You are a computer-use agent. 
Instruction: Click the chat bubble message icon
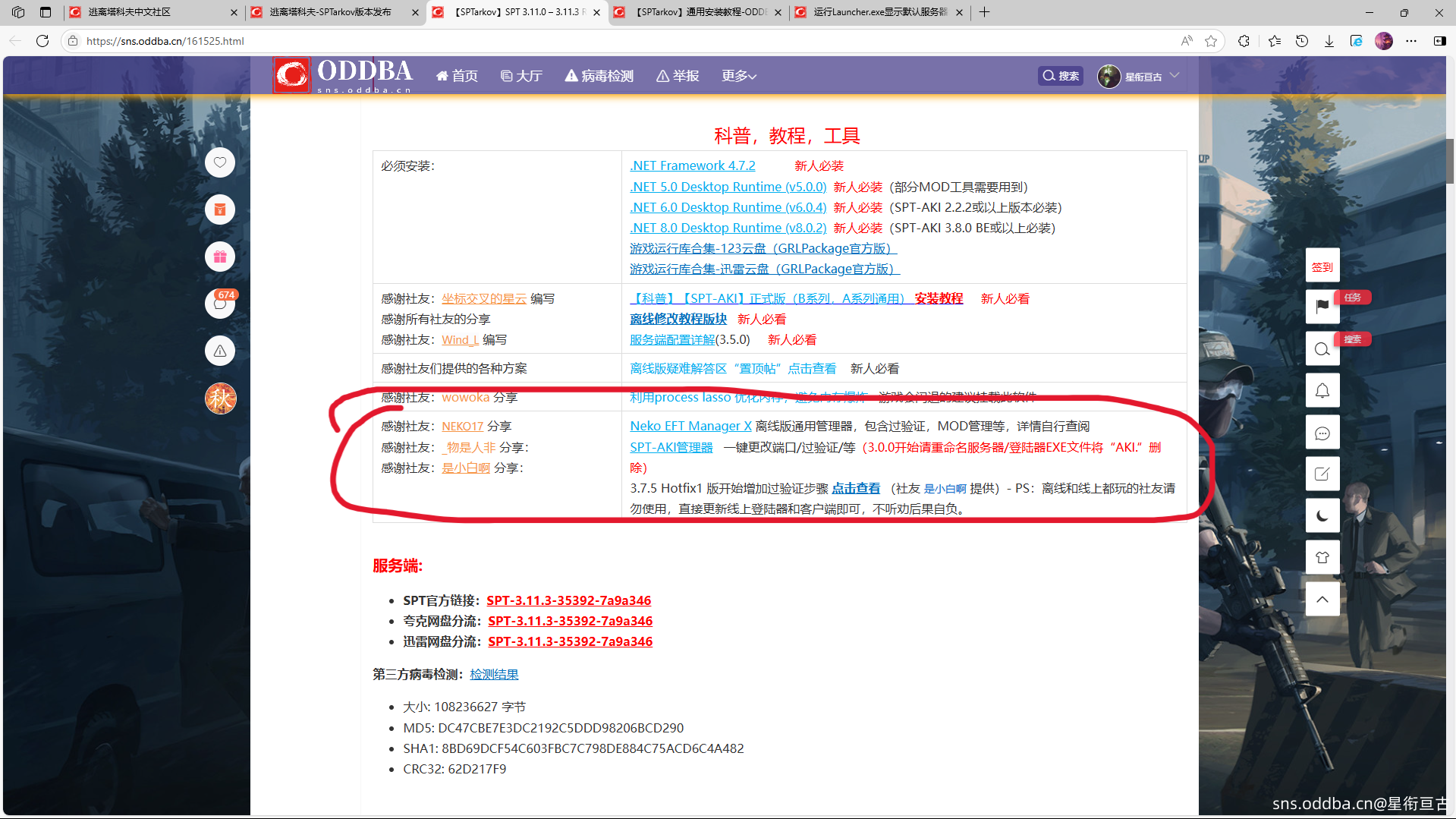[x=1322, y=433]
